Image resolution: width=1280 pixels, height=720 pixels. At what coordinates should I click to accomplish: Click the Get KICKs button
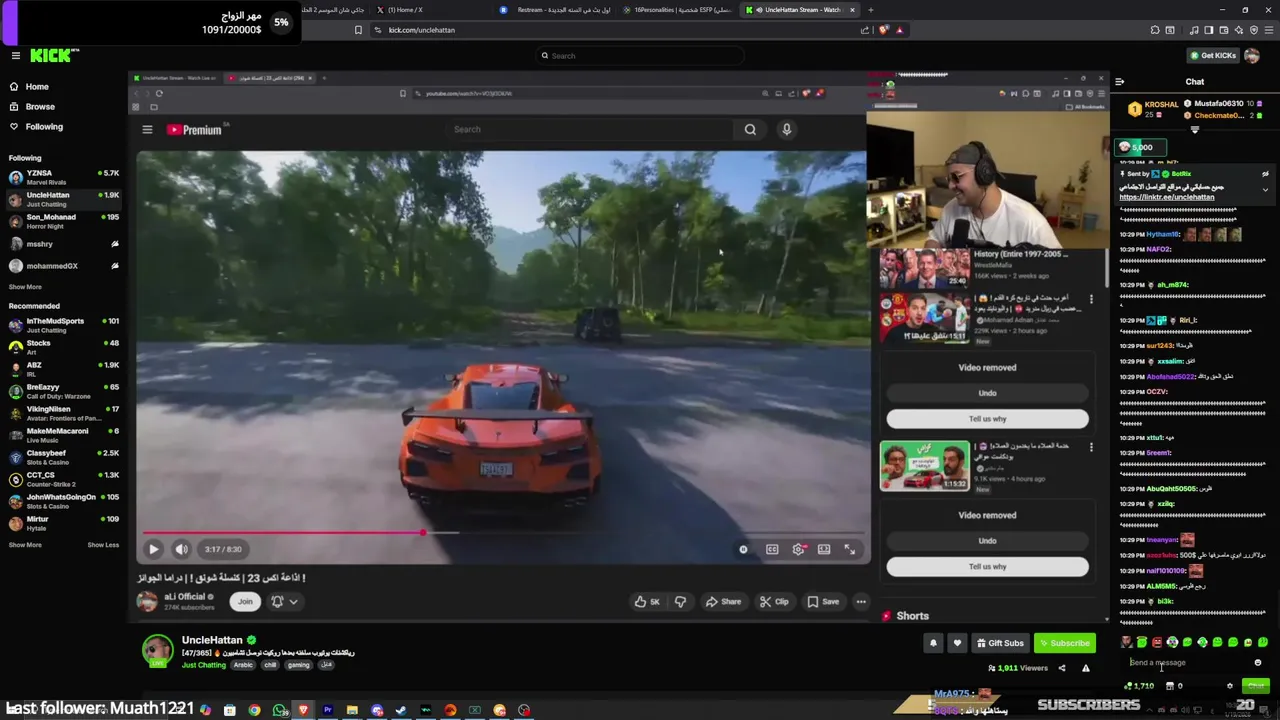click(x=1212, y=56)
